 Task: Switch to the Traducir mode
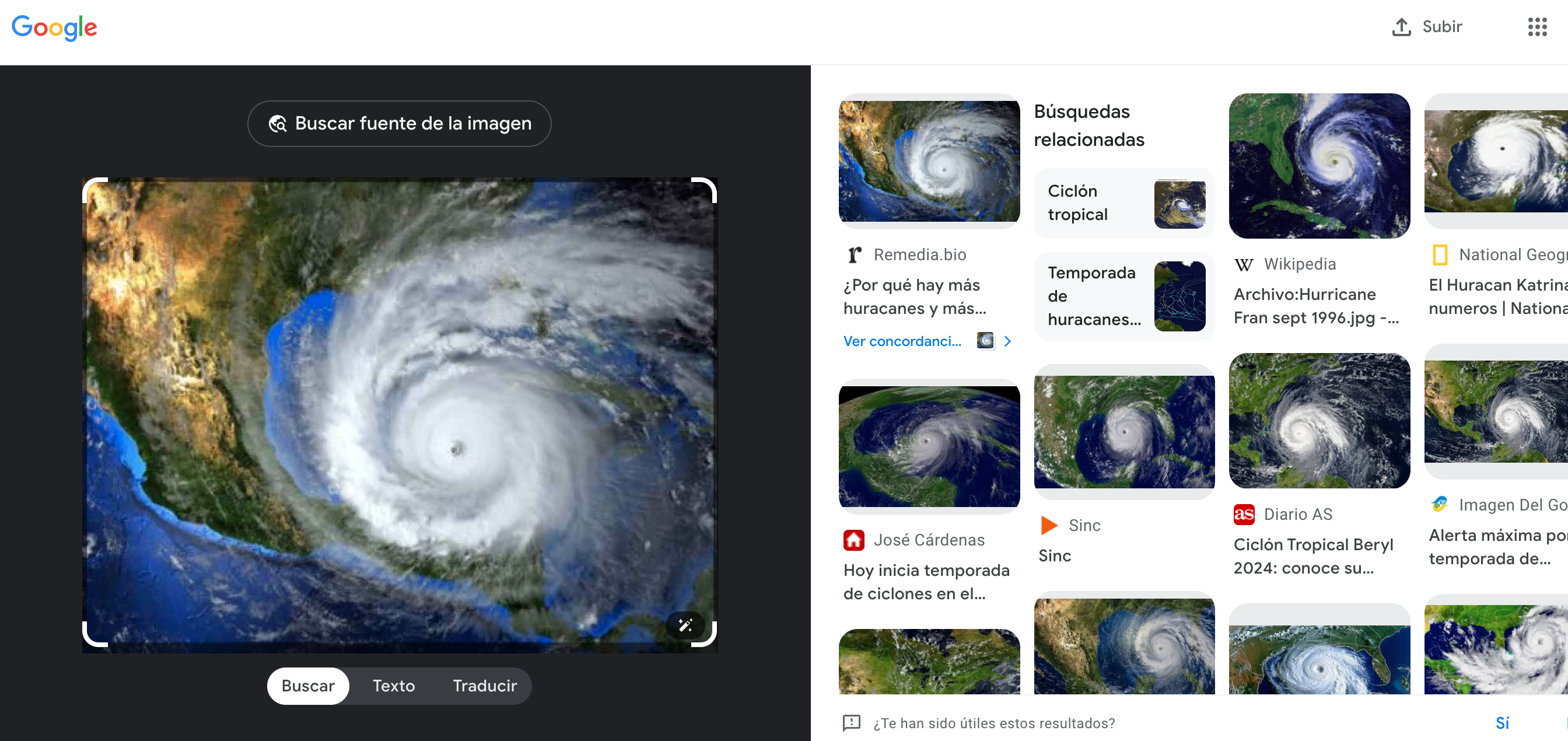(485, 686)
